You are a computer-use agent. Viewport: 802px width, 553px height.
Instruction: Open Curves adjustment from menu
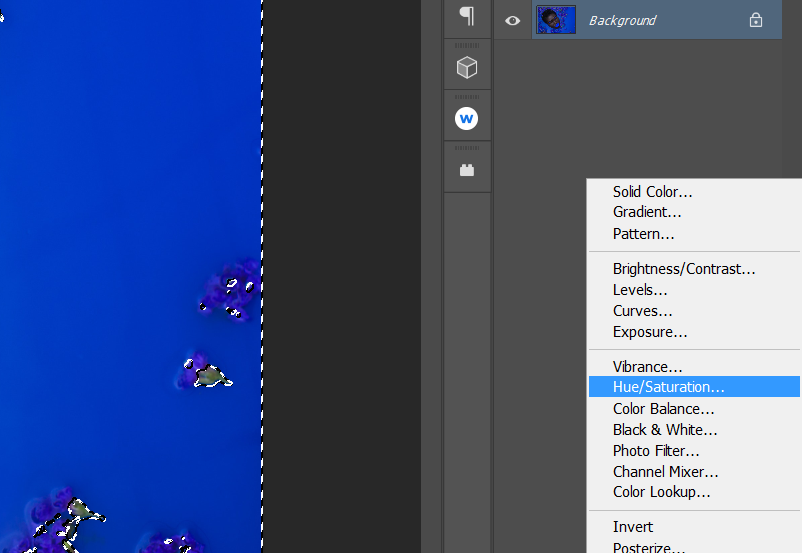tap(642, 311)
